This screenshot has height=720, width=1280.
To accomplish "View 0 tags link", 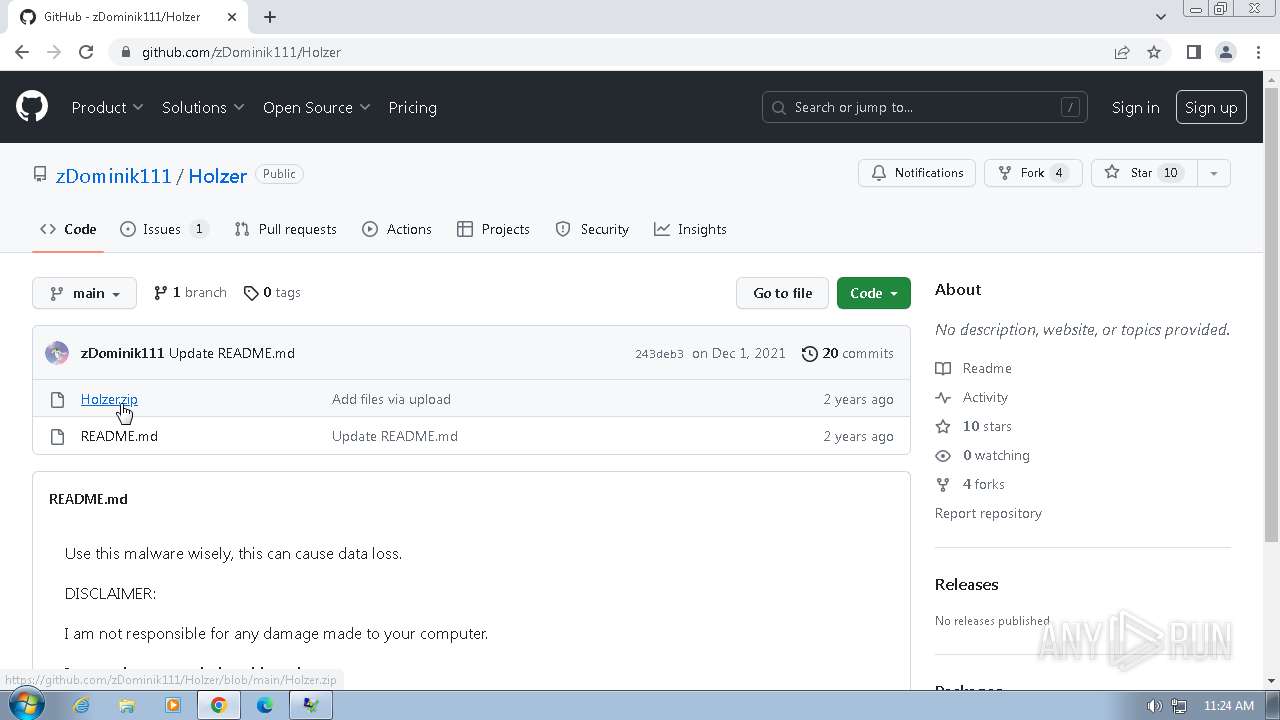I will click(x=272, y=293).
